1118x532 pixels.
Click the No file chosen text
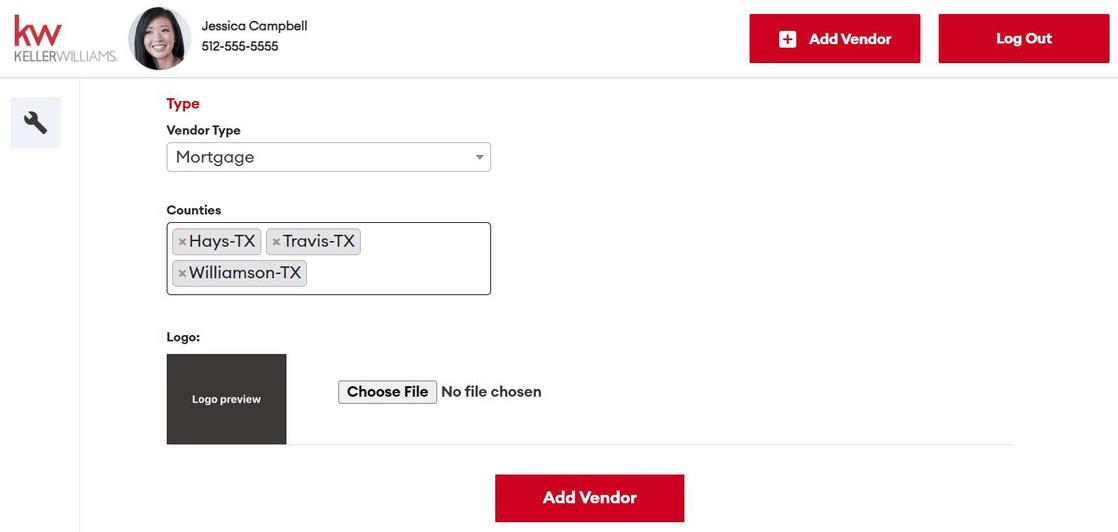click(x=491, y=392)
